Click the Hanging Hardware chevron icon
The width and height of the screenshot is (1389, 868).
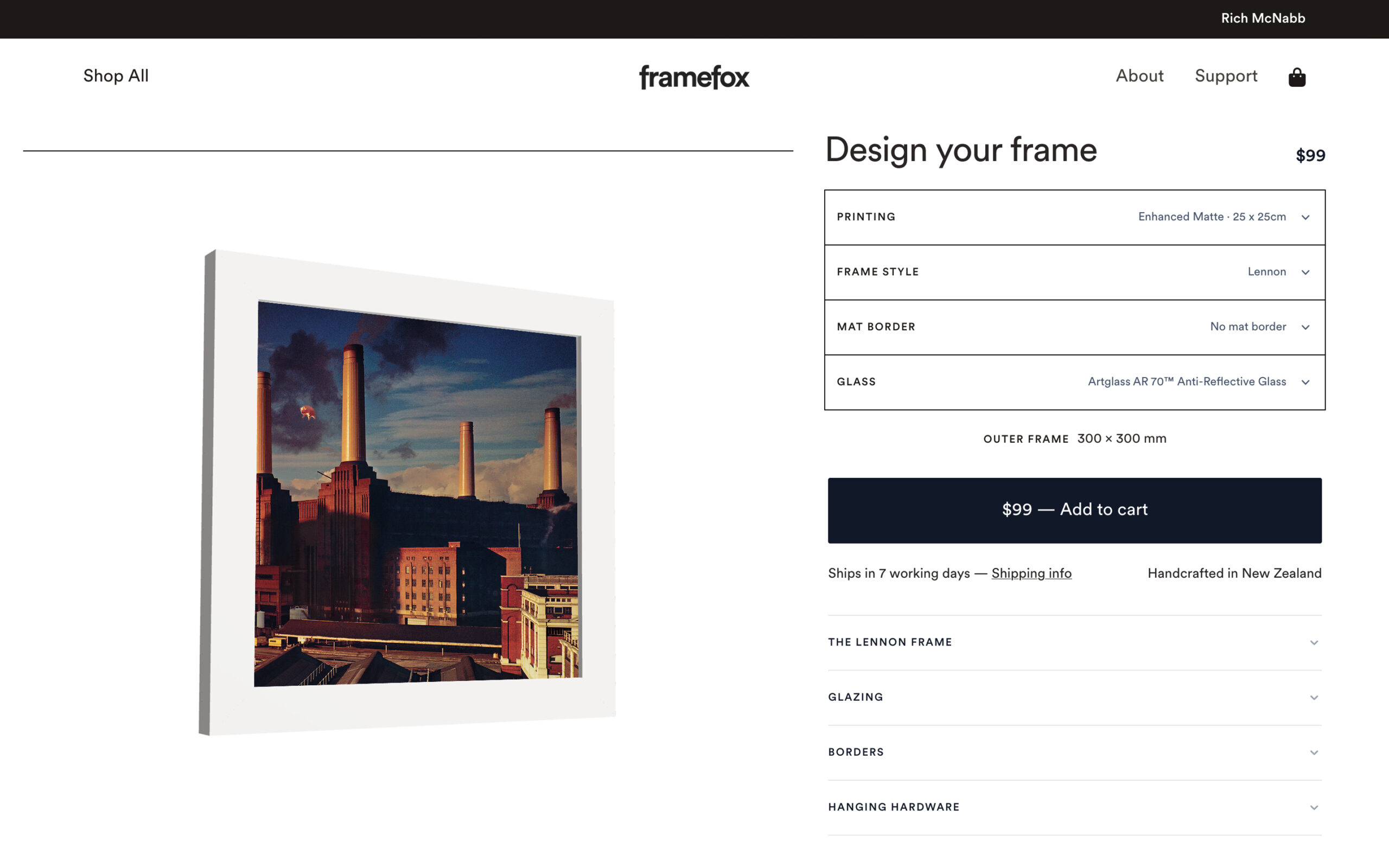pyautogui.click(x=1314, y=808)
